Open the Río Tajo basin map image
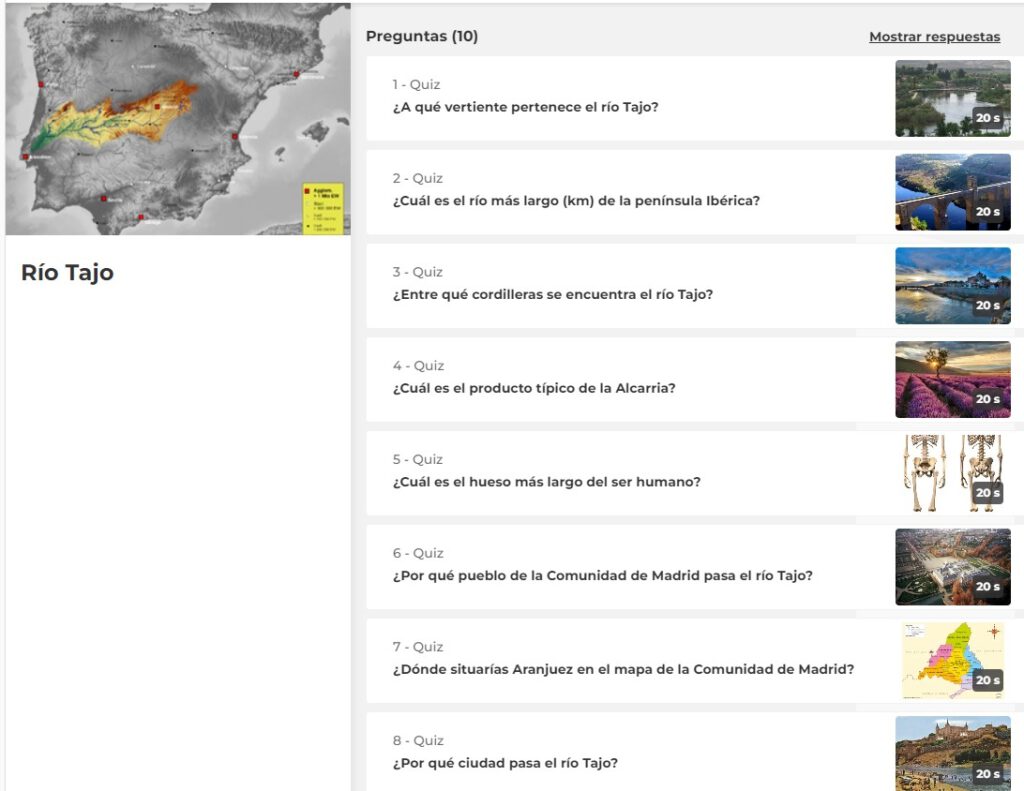The height and width of the screenshot is (791, 1024). [178, 120]
